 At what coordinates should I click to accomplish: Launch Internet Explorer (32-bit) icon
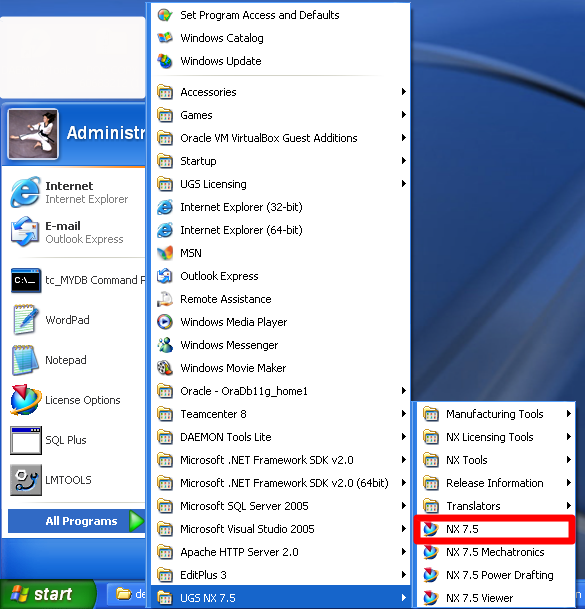(165, 207)
